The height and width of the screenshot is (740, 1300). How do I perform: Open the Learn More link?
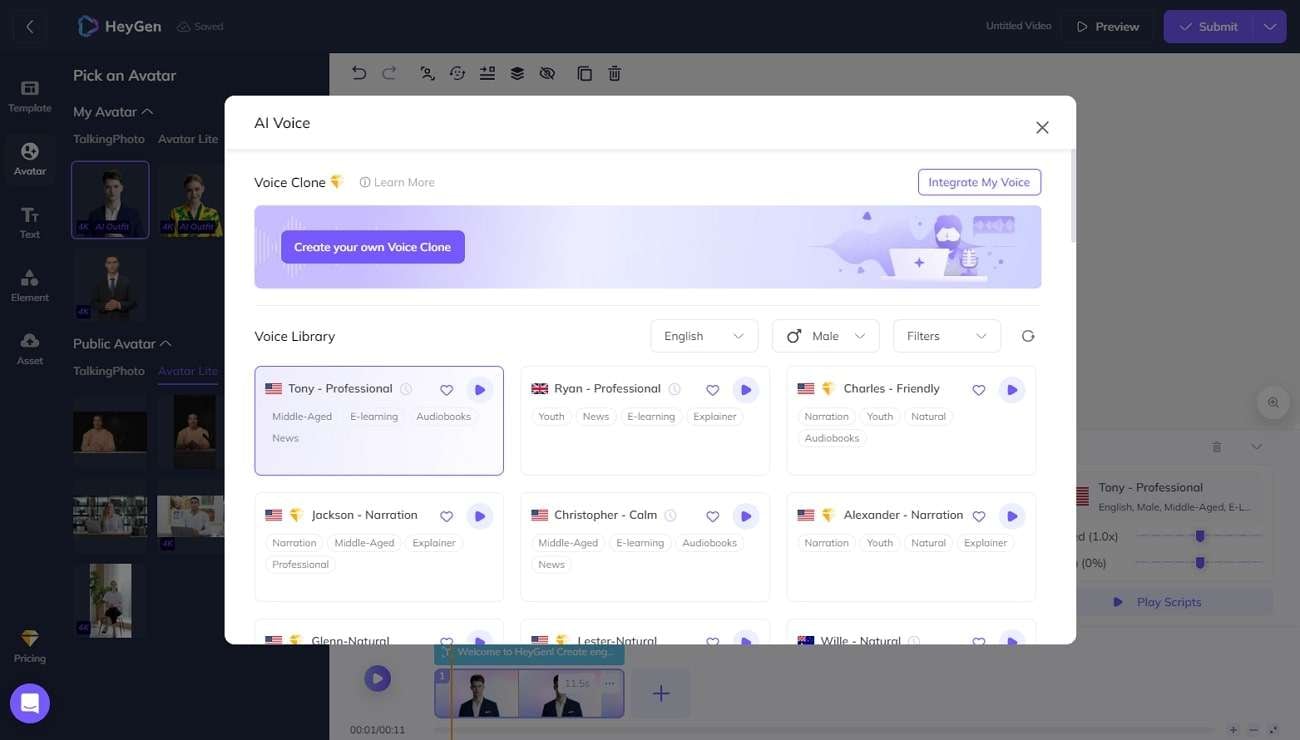click(x=397, y=182)
